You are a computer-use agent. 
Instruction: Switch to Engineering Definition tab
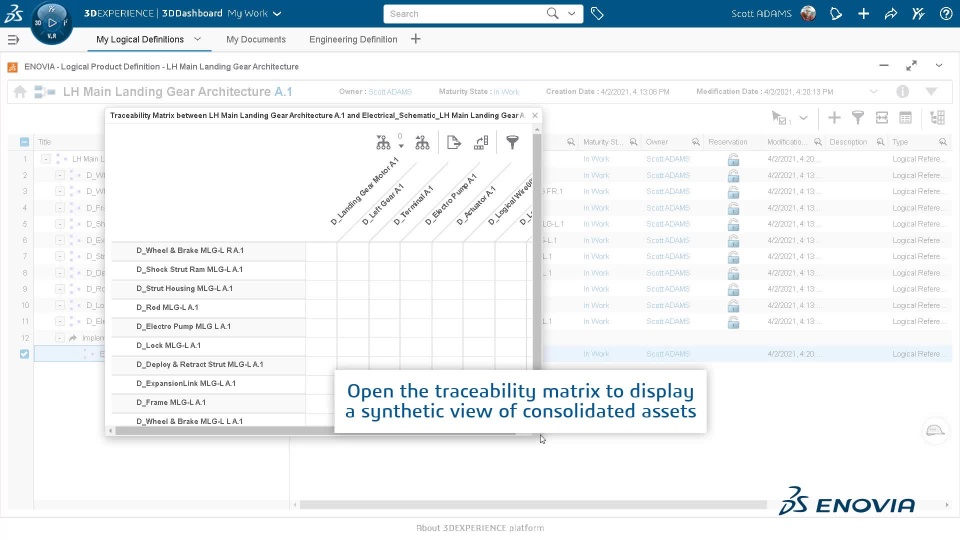coord(353,39)
